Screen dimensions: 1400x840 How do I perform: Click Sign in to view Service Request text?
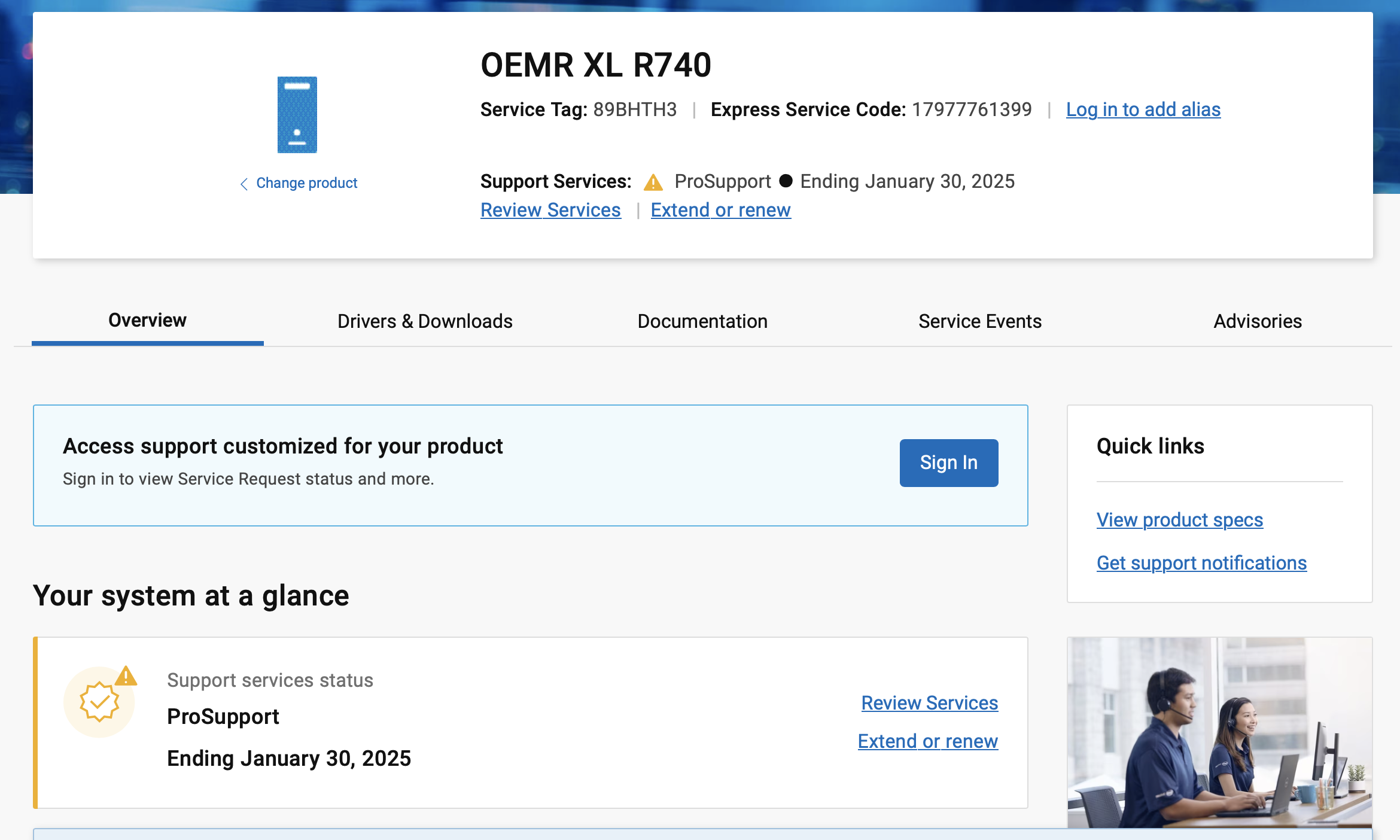click(x=248, y=479)
